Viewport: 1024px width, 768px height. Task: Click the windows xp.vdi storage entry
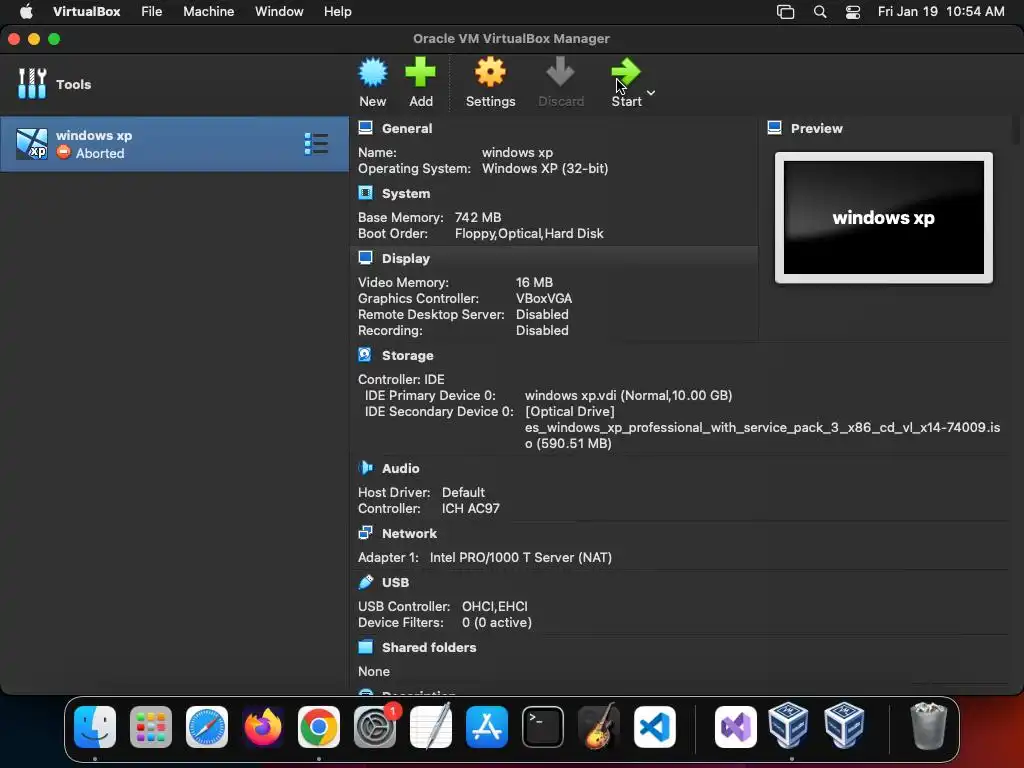tap(628, 395)
